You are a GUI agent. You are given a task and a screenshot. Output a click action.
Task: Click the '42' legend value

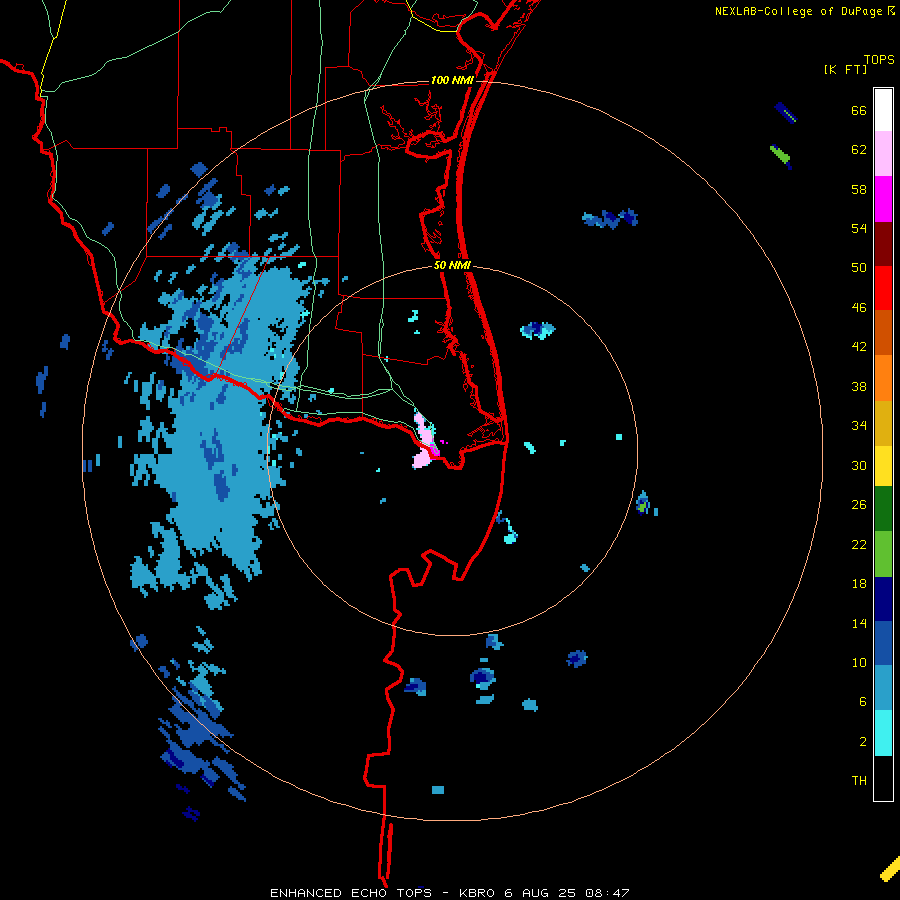pyautogui.click(x=859, y=346)
